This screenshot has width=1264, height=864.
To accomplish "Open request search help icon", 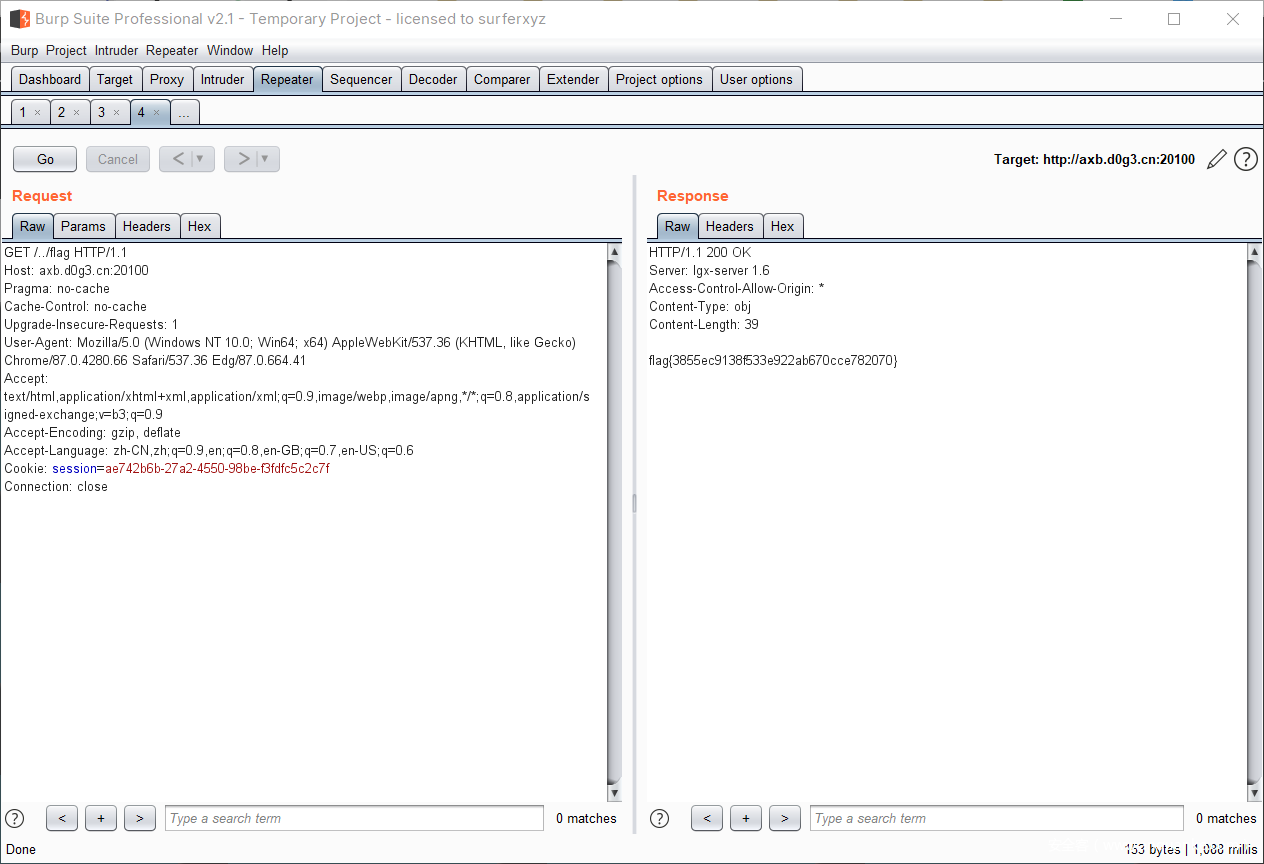I will coord(15,818).
